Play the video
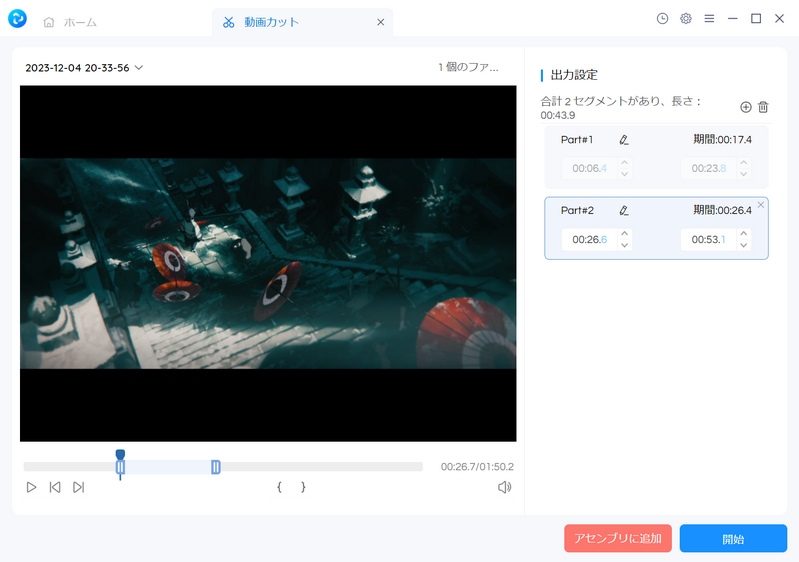Viewport: 799px width, 562px height. [x=31, y=487]
